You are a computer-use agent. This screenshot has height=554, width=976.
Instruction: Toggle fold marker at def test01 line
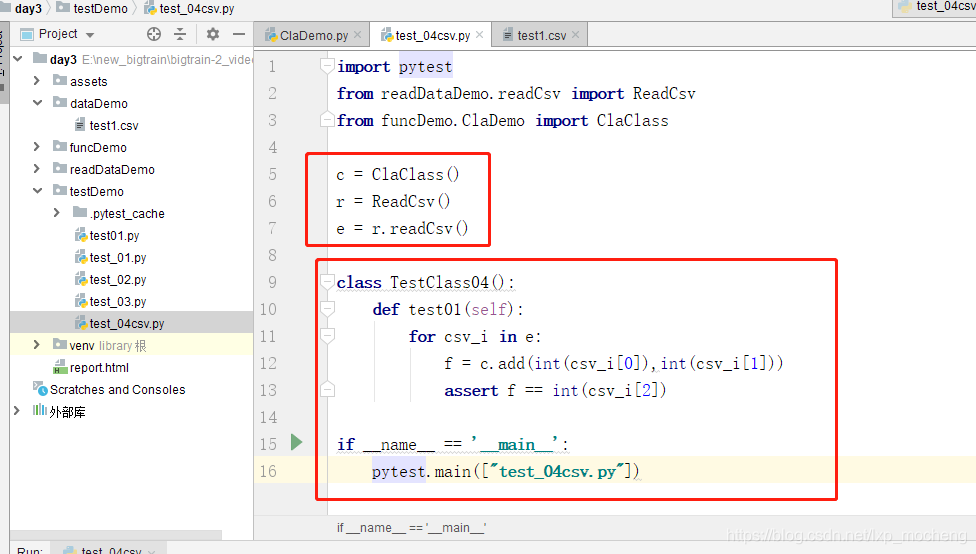click(x=326, y=310)
